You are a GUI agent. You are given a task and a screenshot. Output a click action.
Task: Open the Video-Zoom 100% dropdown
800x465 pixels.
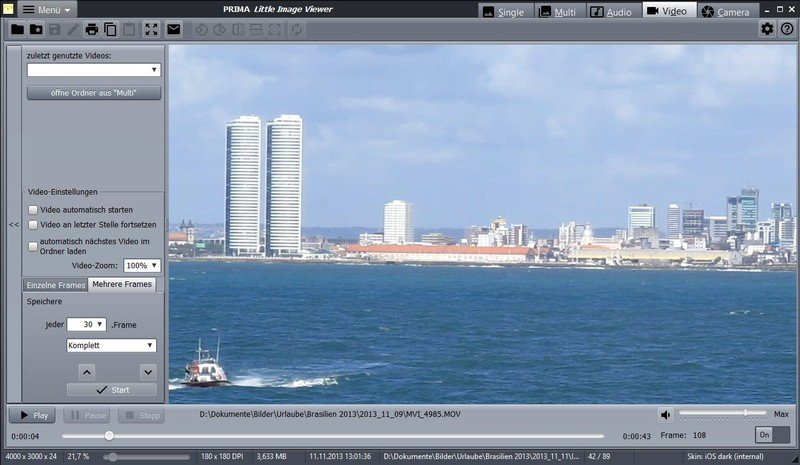[x=142, y=265]
